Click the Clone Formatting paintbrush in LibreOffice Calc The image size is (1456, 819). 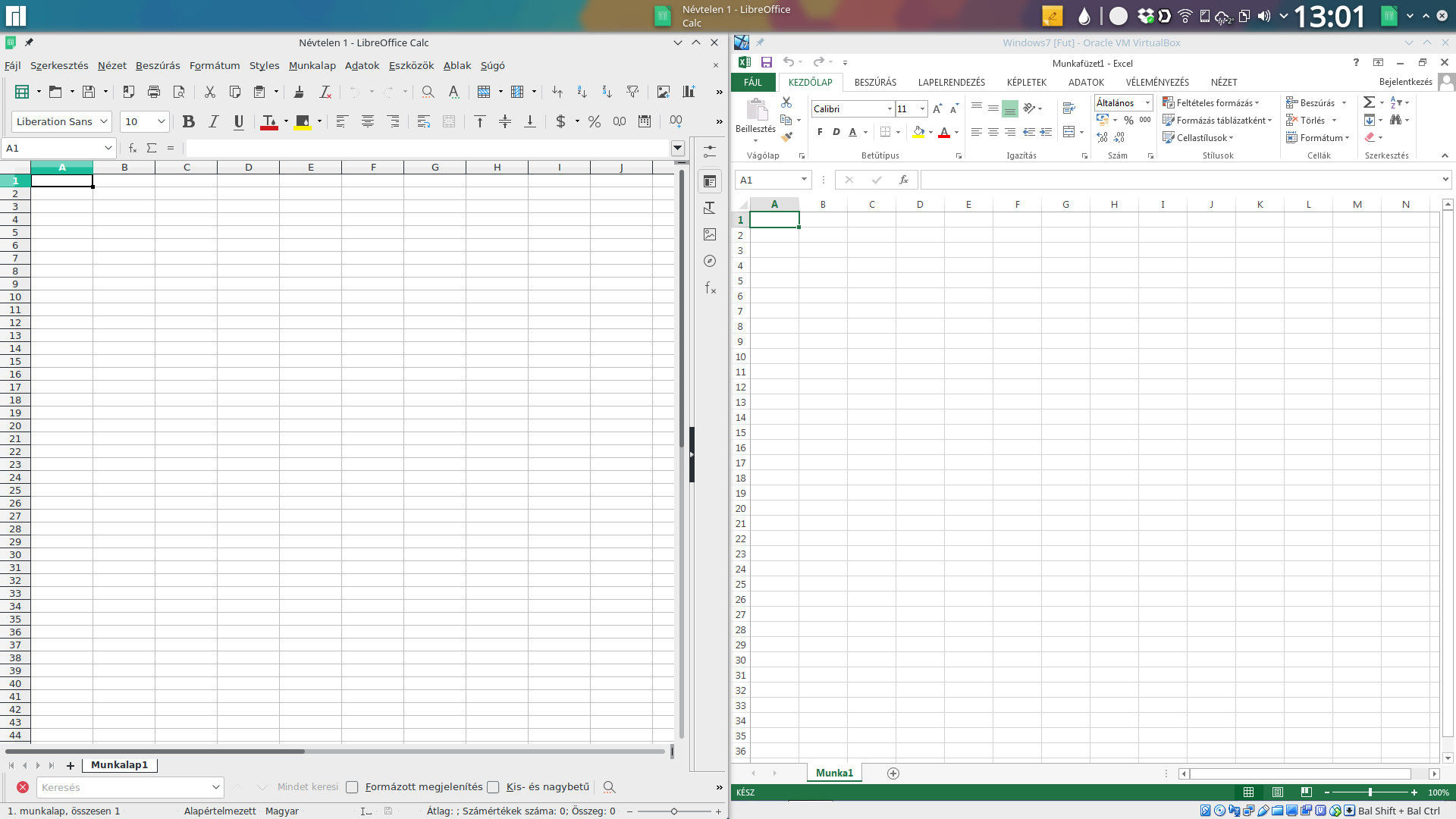pos(299,92)
